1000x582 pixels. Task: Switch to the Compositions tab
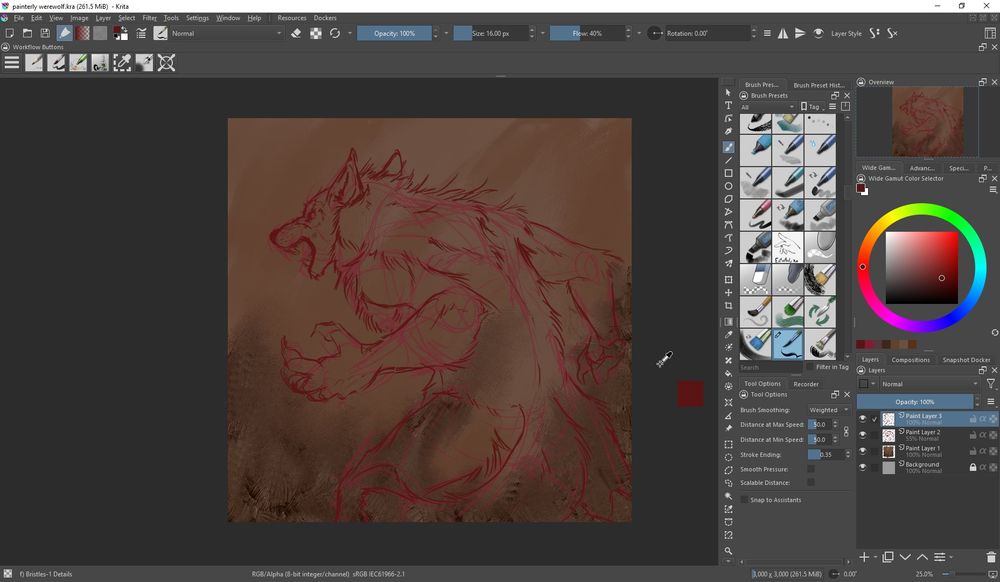(x=910, y=360)
